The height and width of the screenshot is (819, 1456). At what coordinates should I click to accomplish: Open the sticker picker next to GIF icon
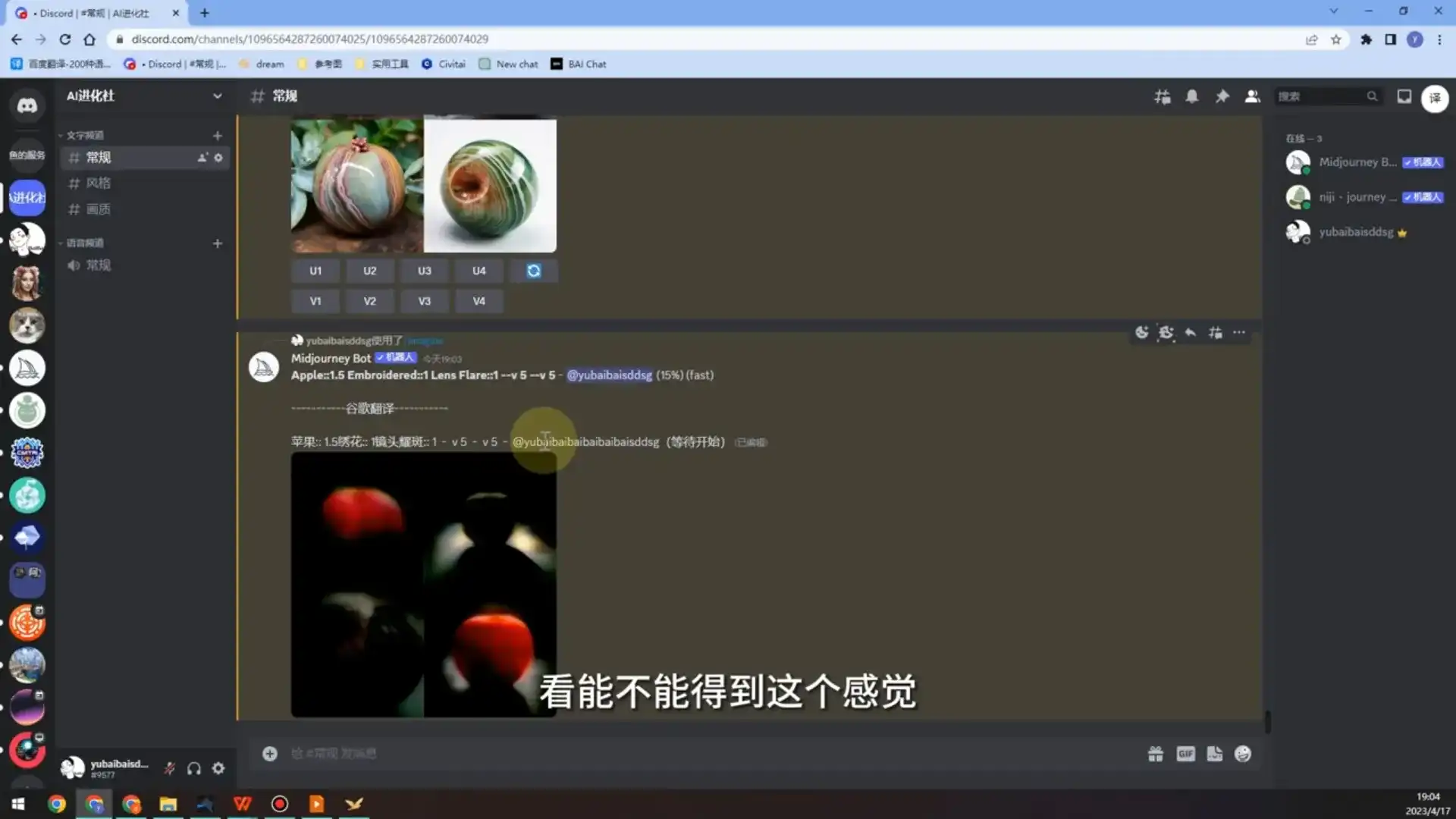1215,754
